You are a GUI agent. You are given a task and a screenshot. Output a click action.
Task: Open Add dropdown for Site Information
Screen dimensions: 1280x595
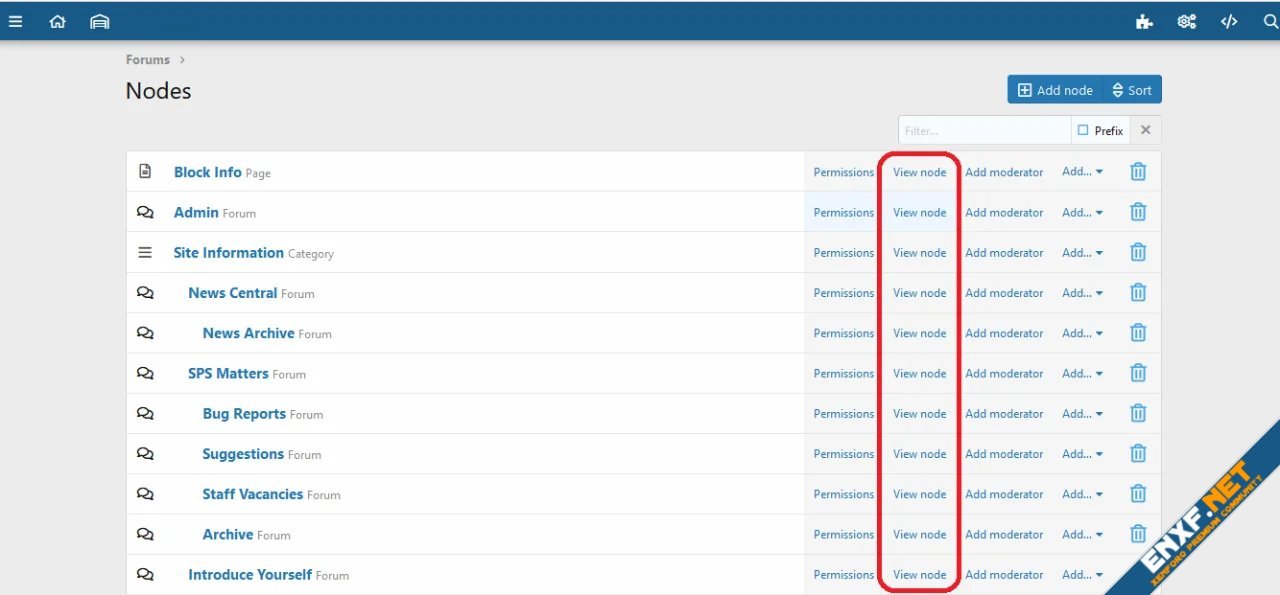(x=1082, y=253)
